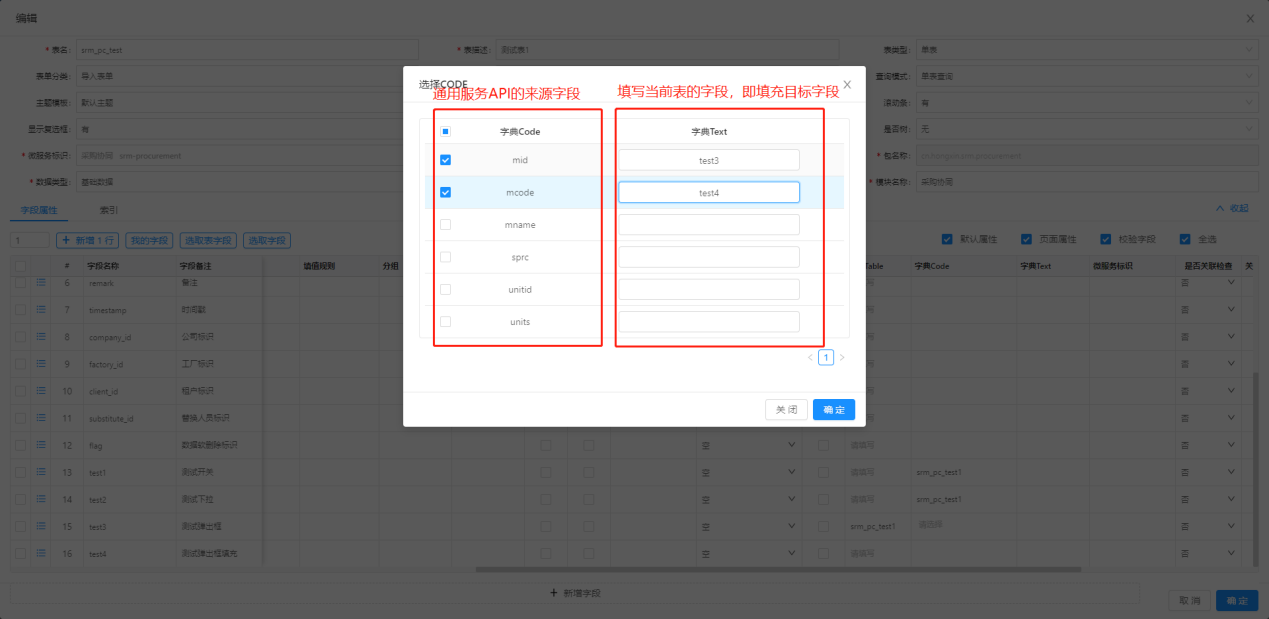This screenshot has height=619, width=1269.
Task: Click the 新增字段 bar below the table
Action: coord(575,593)
